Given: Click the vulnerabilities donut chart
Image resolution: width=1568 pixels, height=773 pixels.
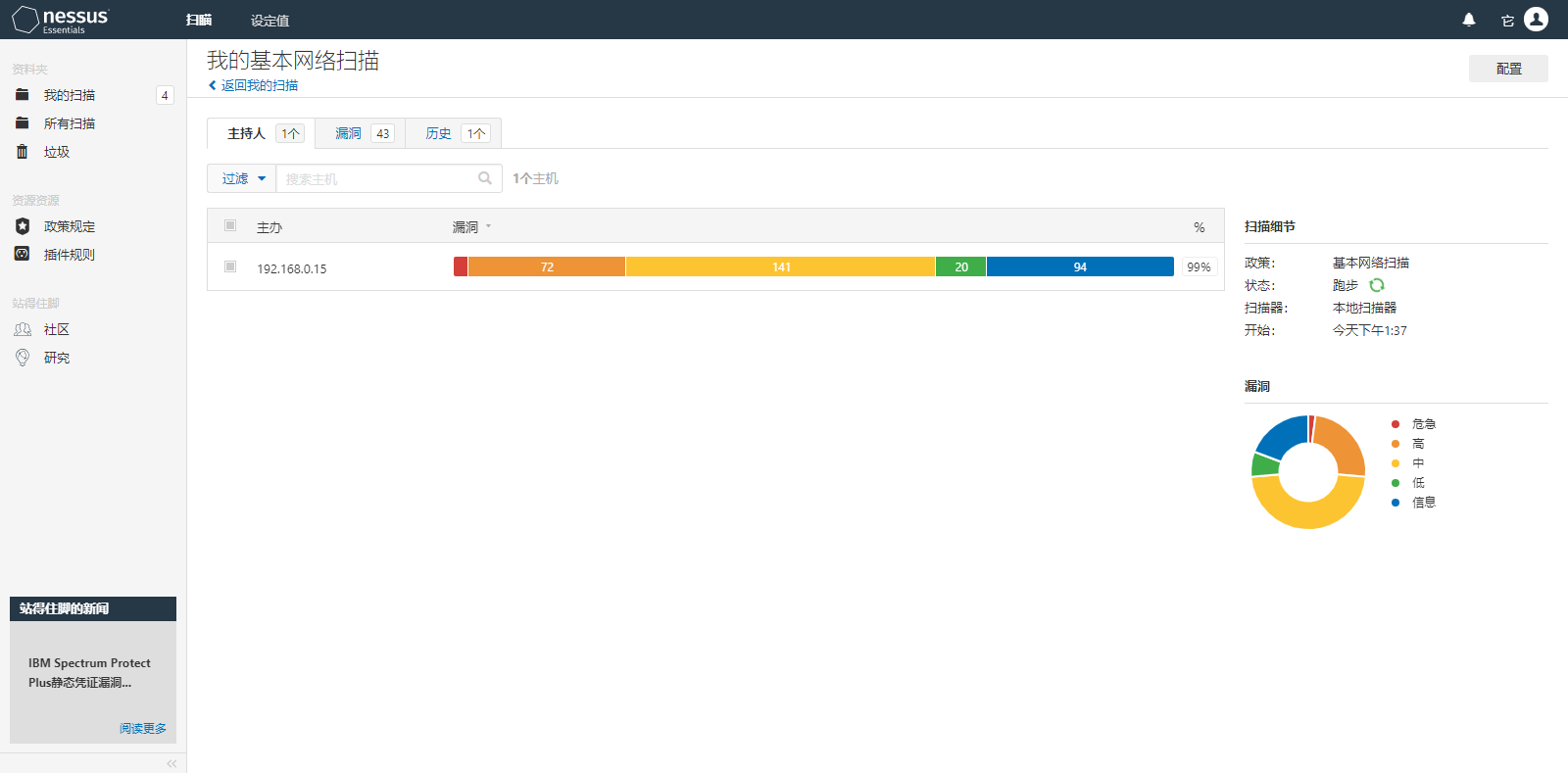Looking at the screenshot, I should tap(1308, 472).
